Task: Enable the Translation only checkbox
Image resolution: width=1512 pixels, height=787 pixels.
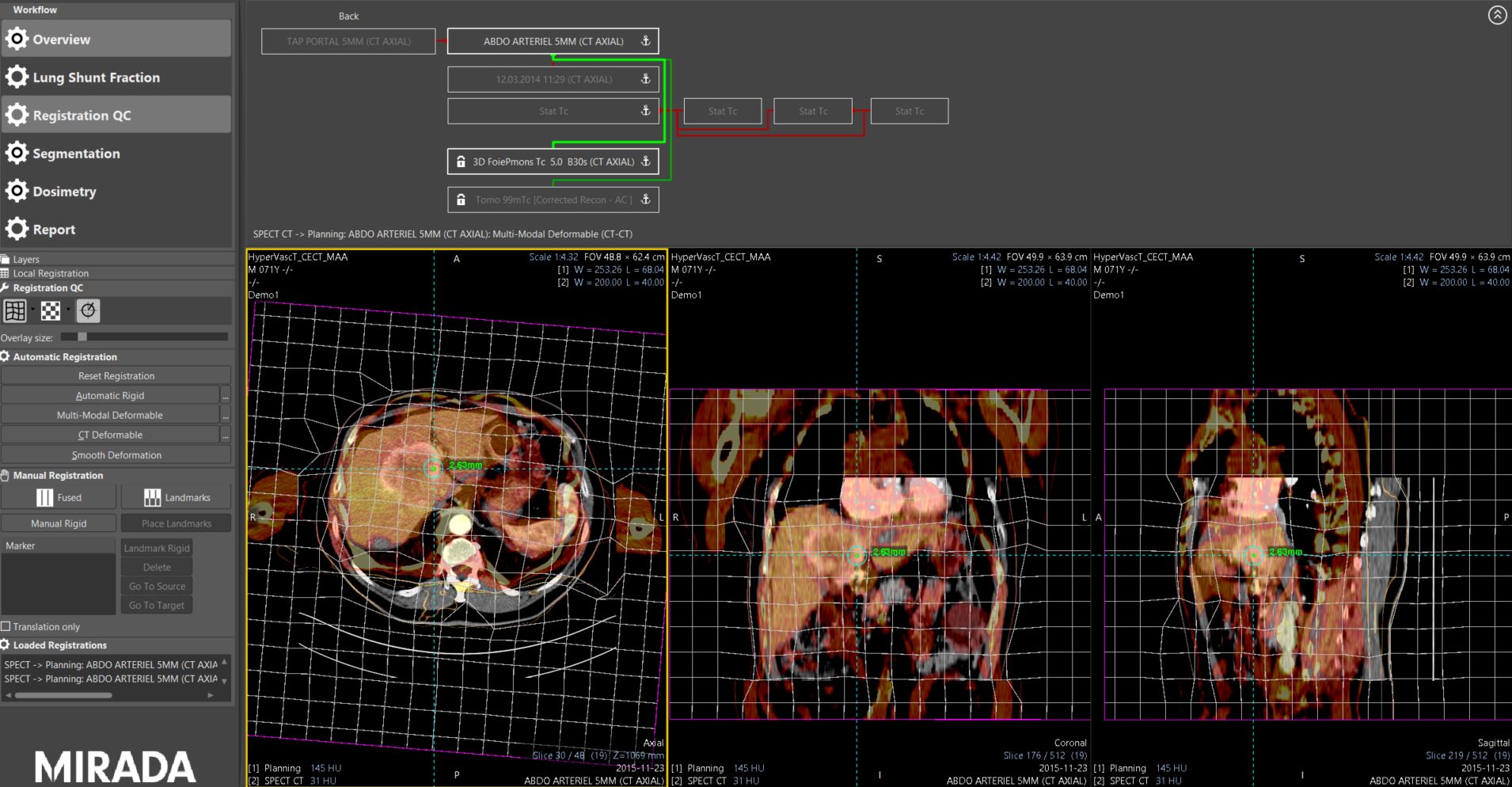Action: tap(6, 626)
